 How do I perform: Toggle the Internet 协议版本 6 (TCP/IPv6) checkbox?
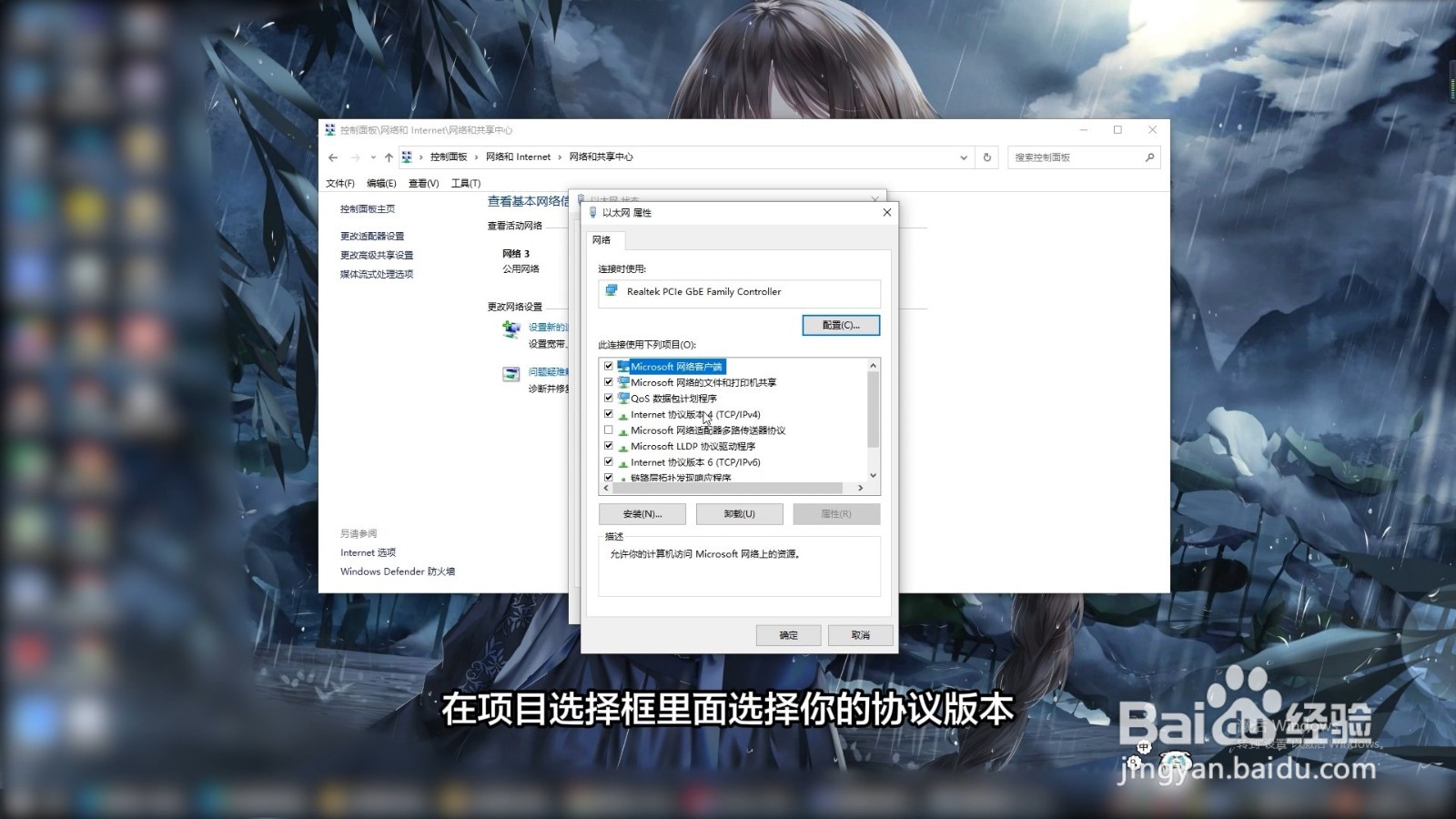click(x=609, y=461)
